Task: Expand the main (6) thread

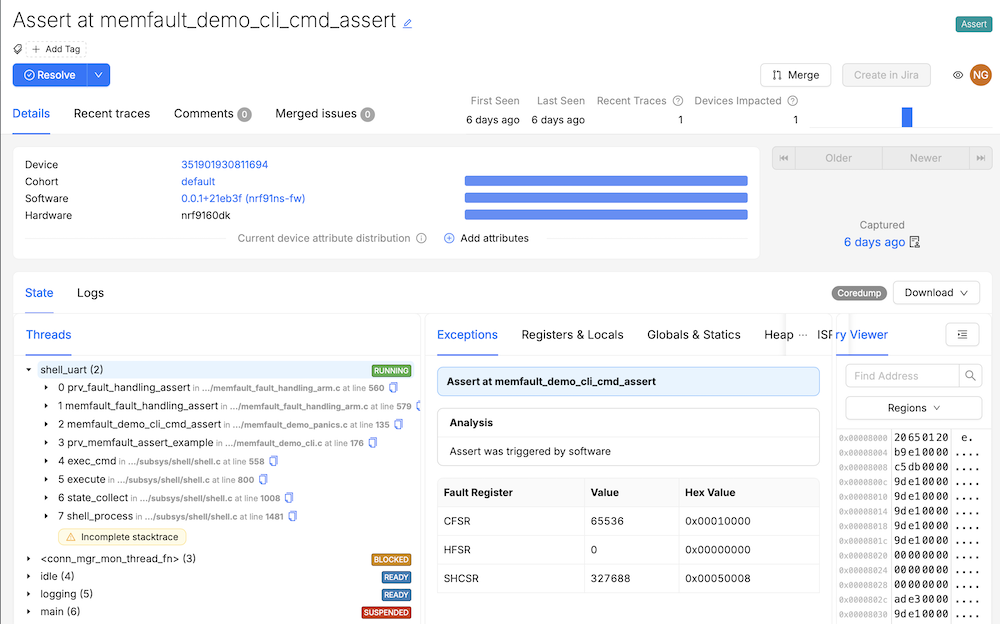Action: tap(29, 612)
